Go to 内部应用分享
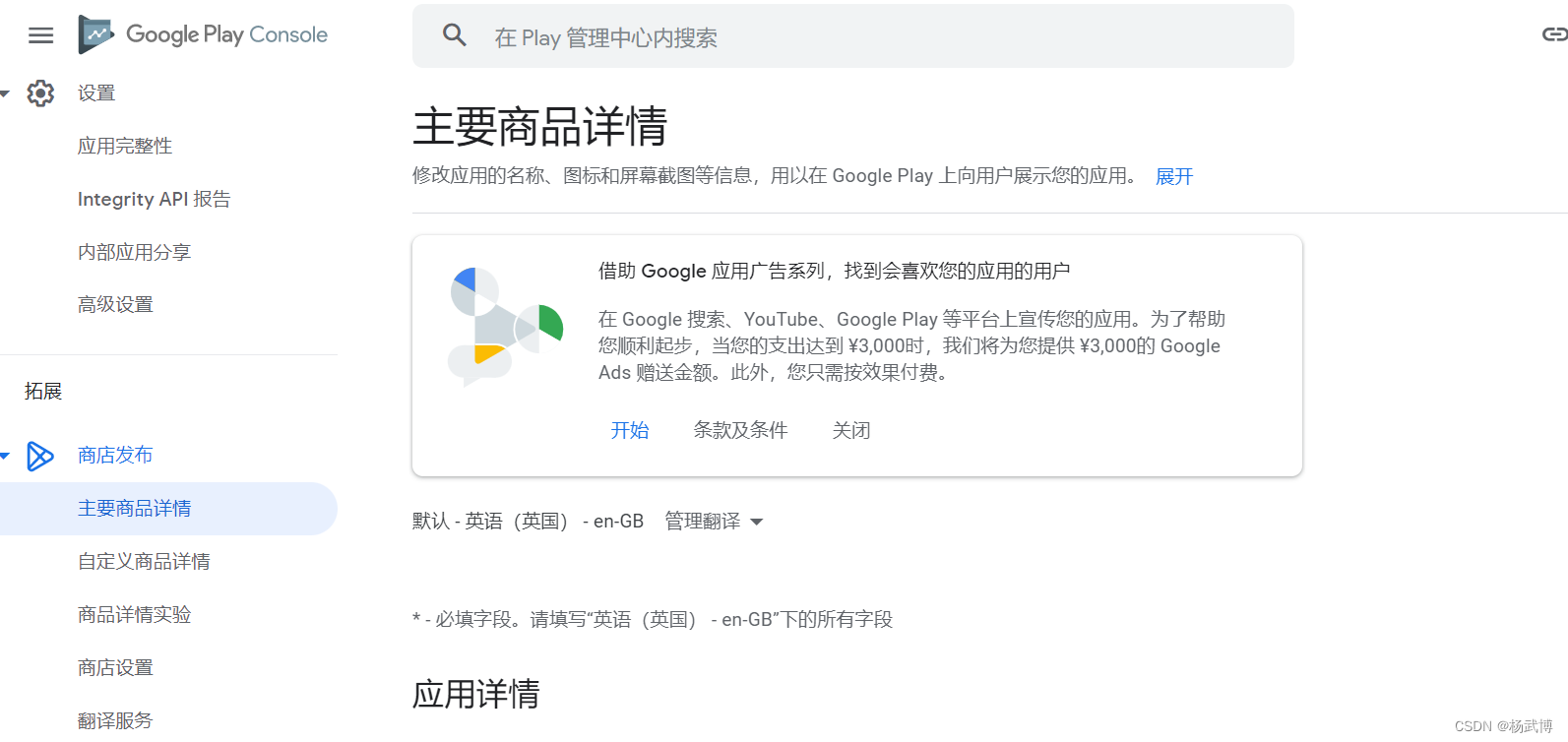The height and width of the screenshot is (742, 1568). click(135, 252)
